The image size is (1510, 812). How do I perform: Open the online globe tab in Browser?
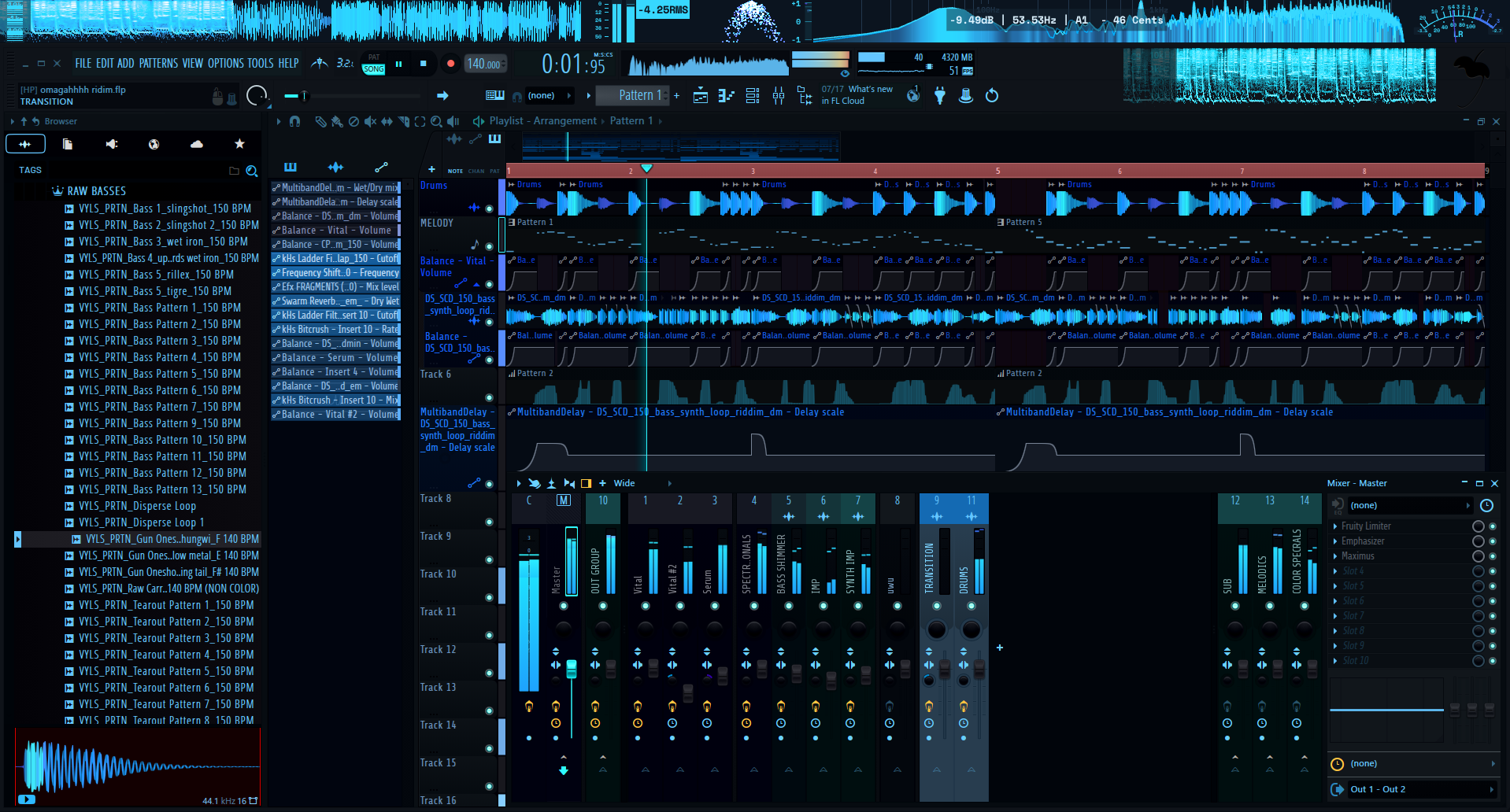tap(154, 144)
